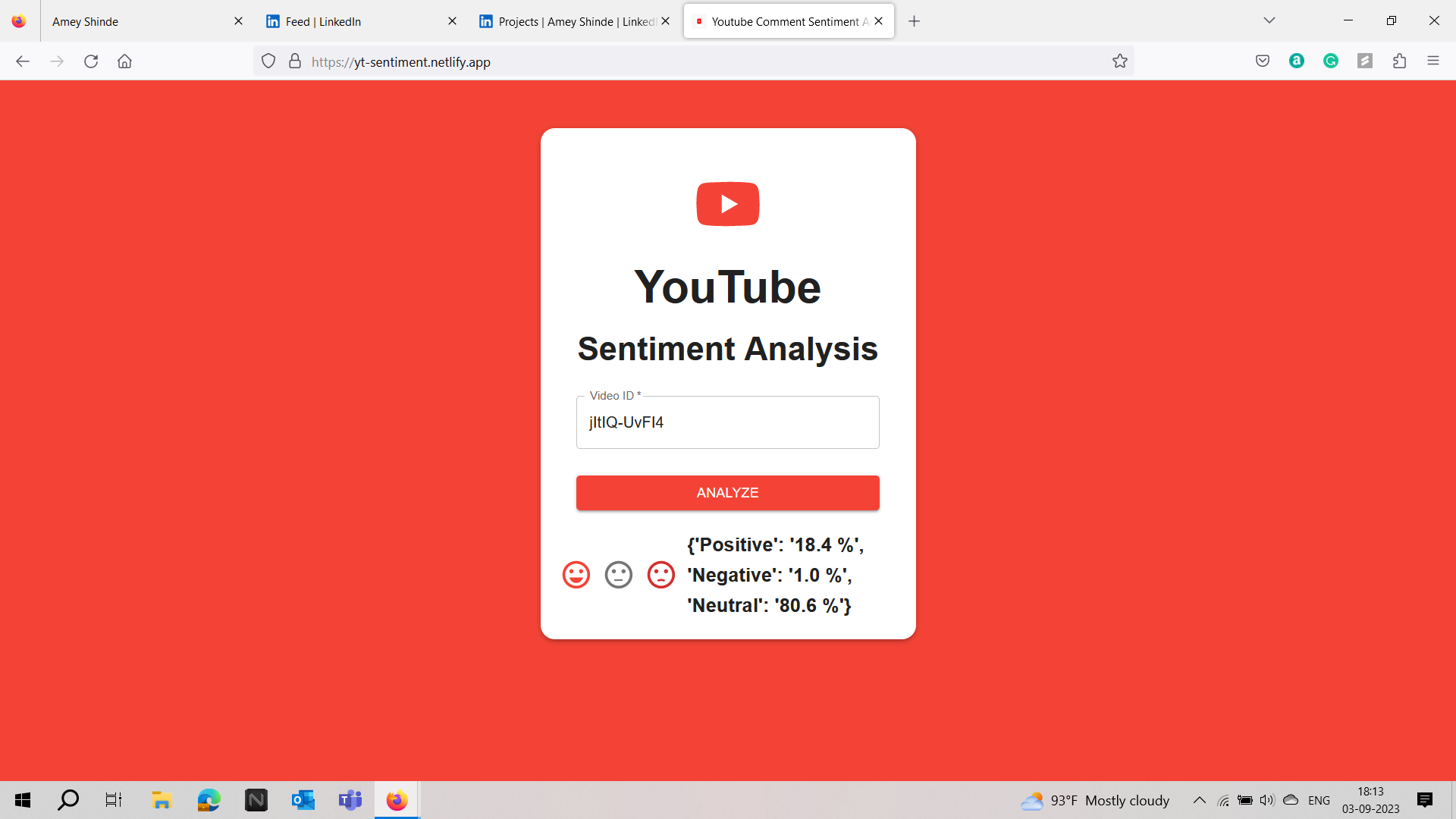Open the Firefox home page
1456x819 pixels.
click(124, 61)
